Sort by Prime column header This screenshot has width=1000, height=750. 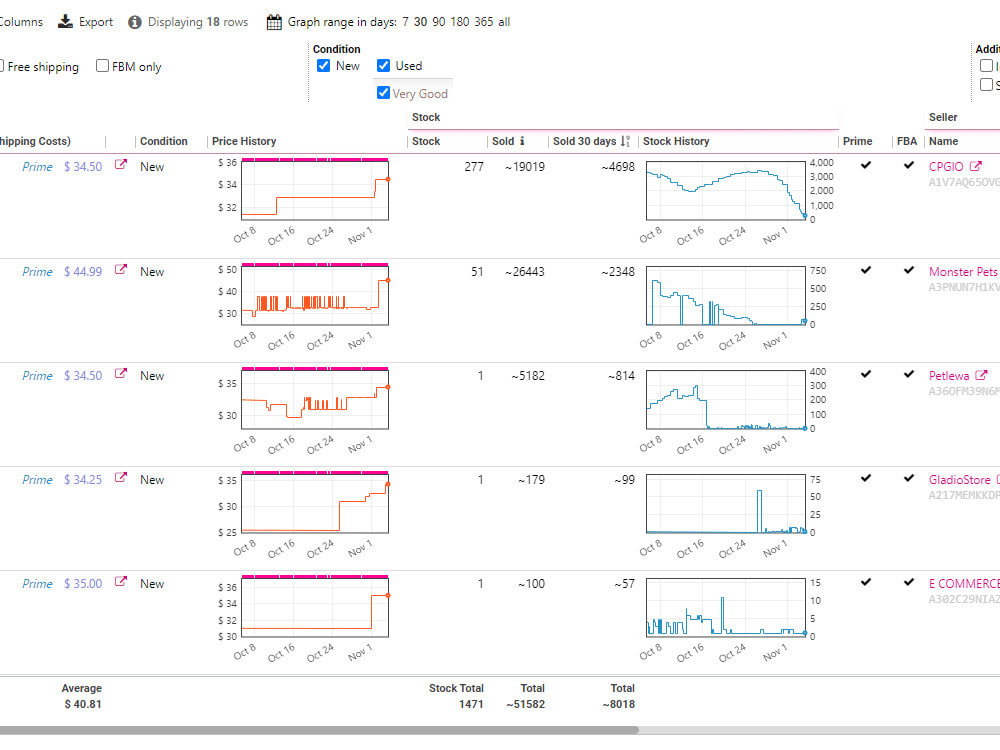[x=857, y=141]
